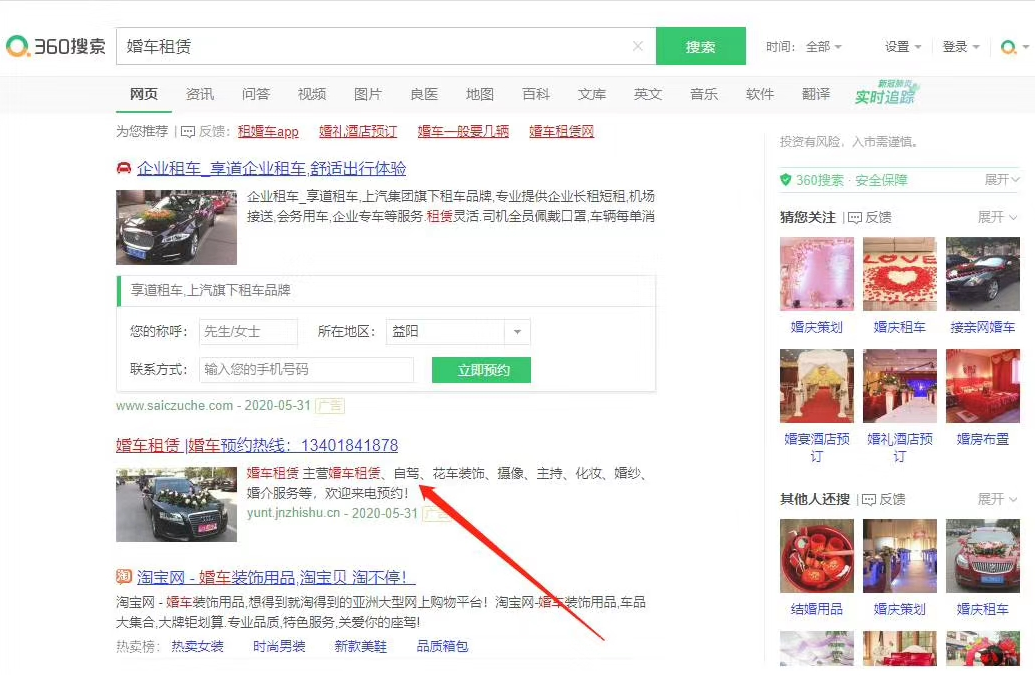Switch to the 百科 tab

coord(536,94)
